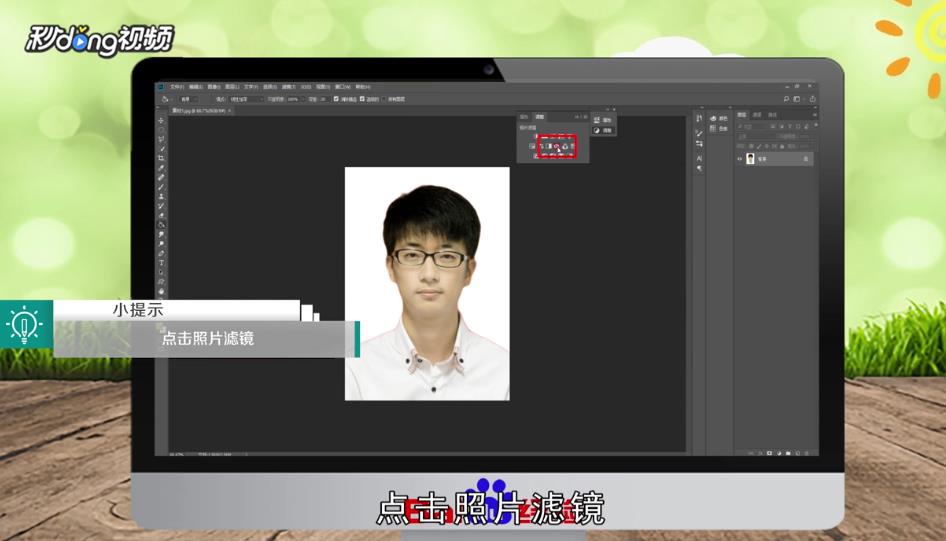Click the Black & White adjustment icon
This screenshot has width=946, height=541.
coord(548,146)
